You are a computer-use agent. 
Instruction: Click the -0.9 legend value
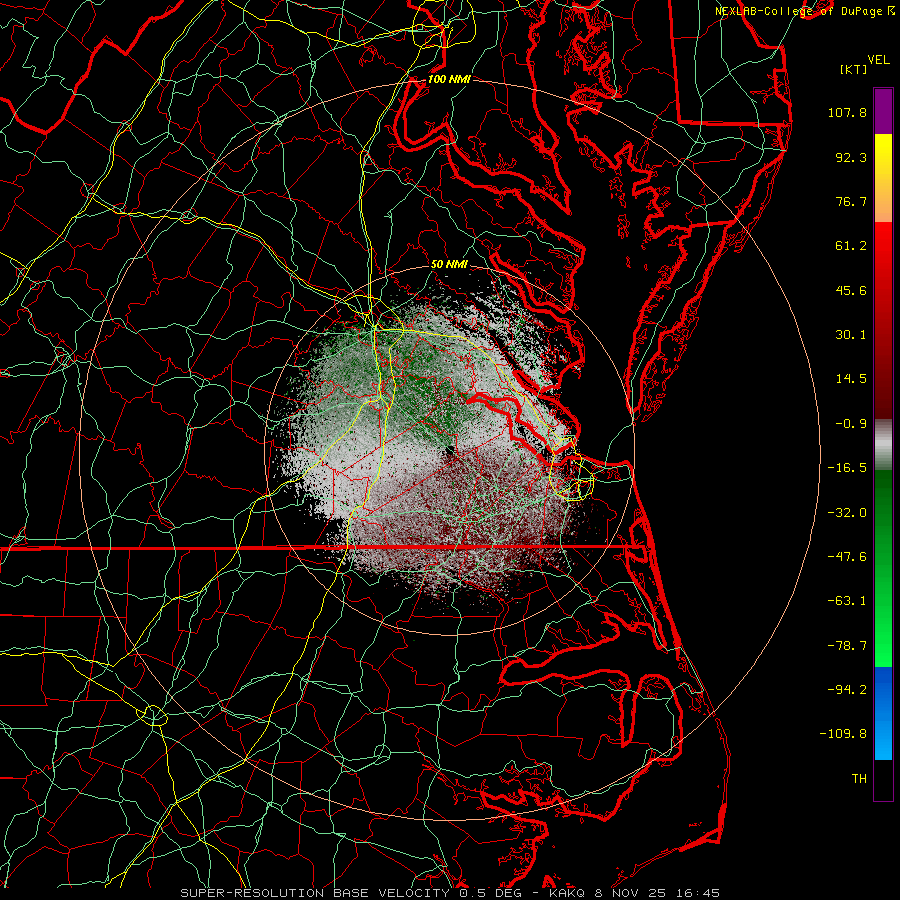tap(851, 424)
